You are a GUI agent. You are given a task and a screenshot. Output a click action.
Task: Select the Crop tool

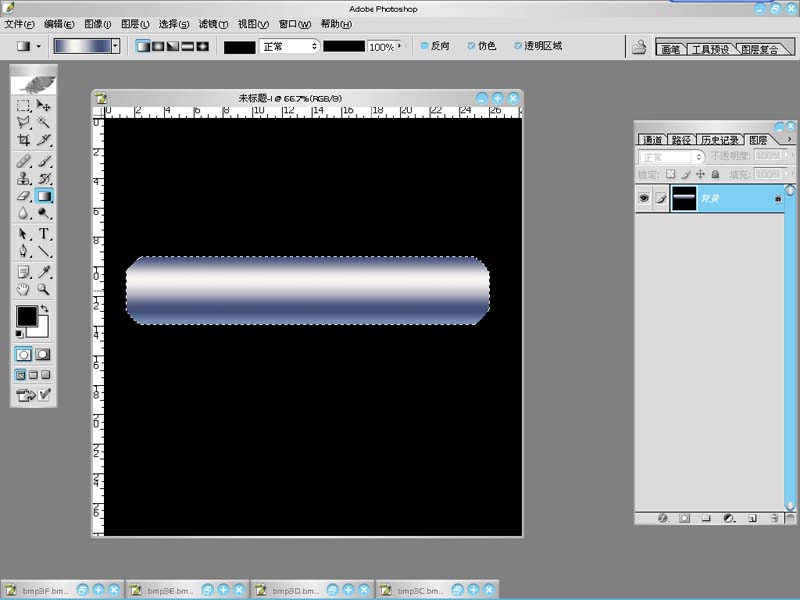pos(24,141)
